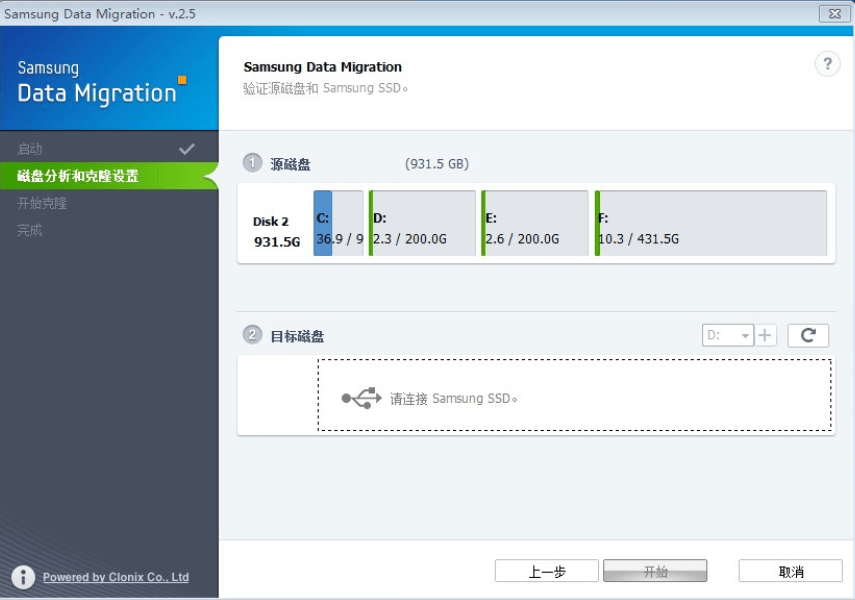The image size is (855, 600).
Task: Select the 完成 step in sidebar
Action: point(30,230)
